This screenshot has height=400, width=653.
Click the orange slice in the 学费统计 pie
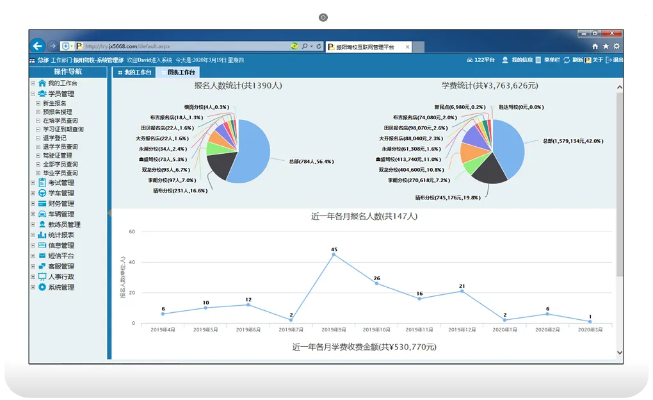[x=471, y=152]
